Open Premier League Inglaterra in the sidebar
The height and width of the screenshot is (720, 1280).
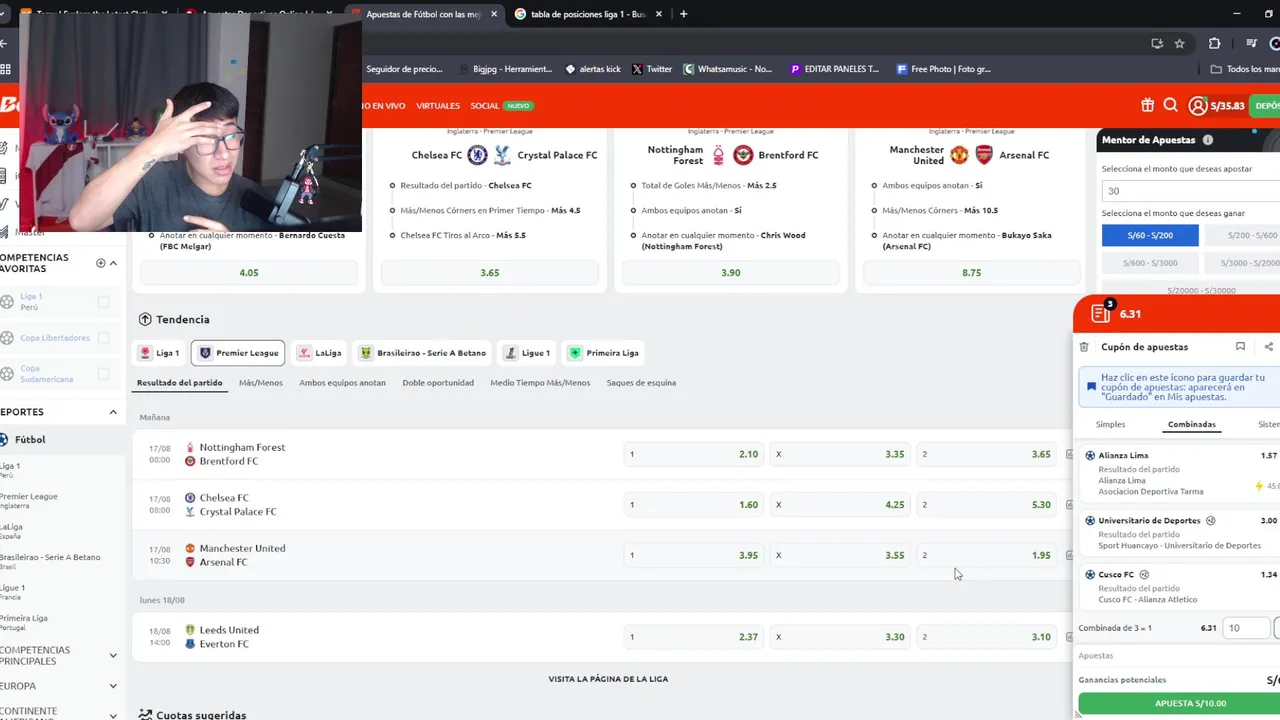click(x=28, y=500)
